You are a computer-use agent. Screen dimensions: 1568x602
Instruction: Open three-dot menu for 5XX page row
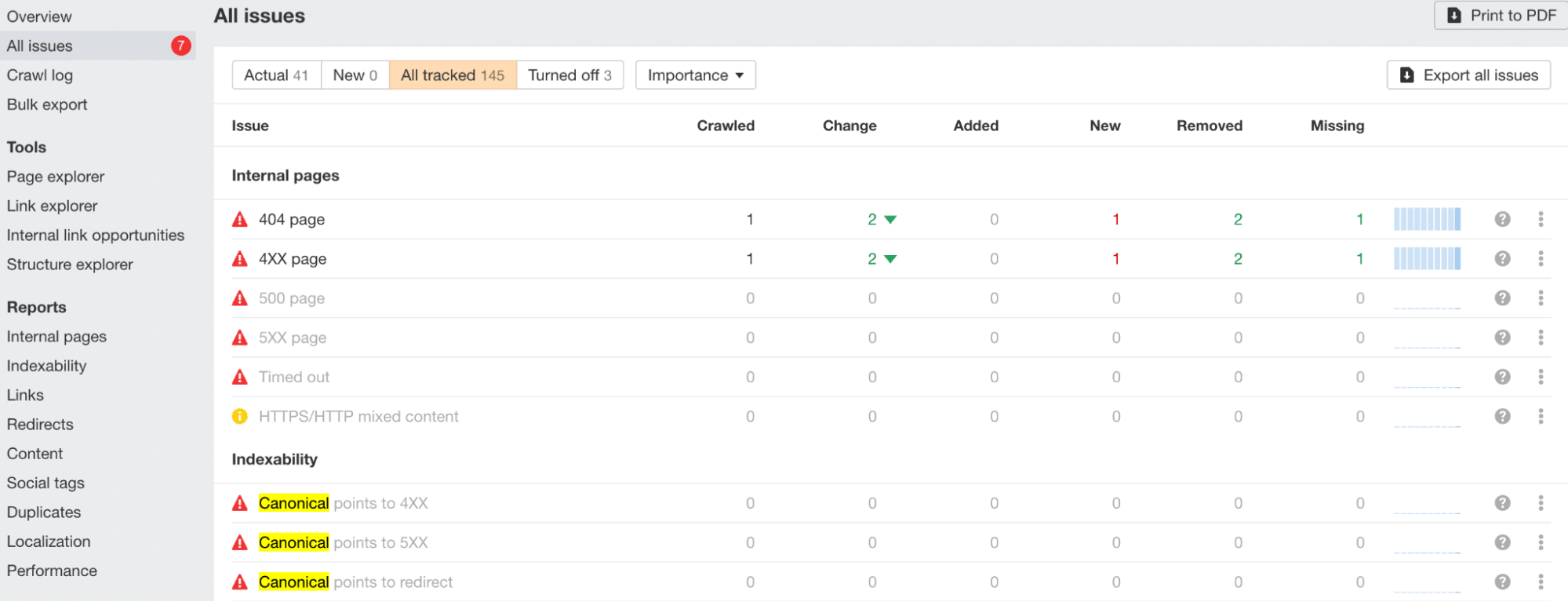(1541, 337)
